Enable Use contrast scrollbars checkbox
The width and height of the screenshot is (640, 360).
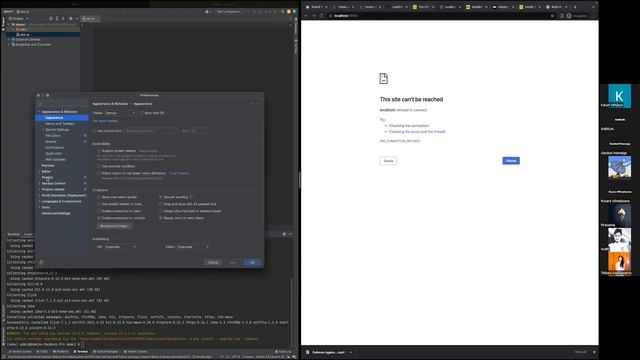pyautogui.click(x=99, y=166)
